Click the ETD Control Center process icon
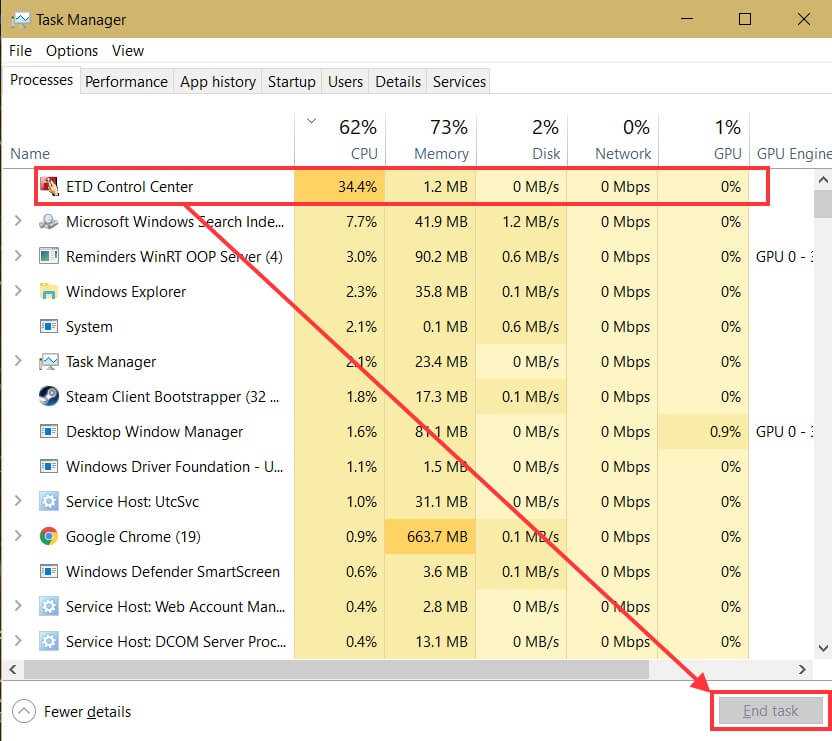Screen dimensions: 832x741 click(x=48, y=187)
